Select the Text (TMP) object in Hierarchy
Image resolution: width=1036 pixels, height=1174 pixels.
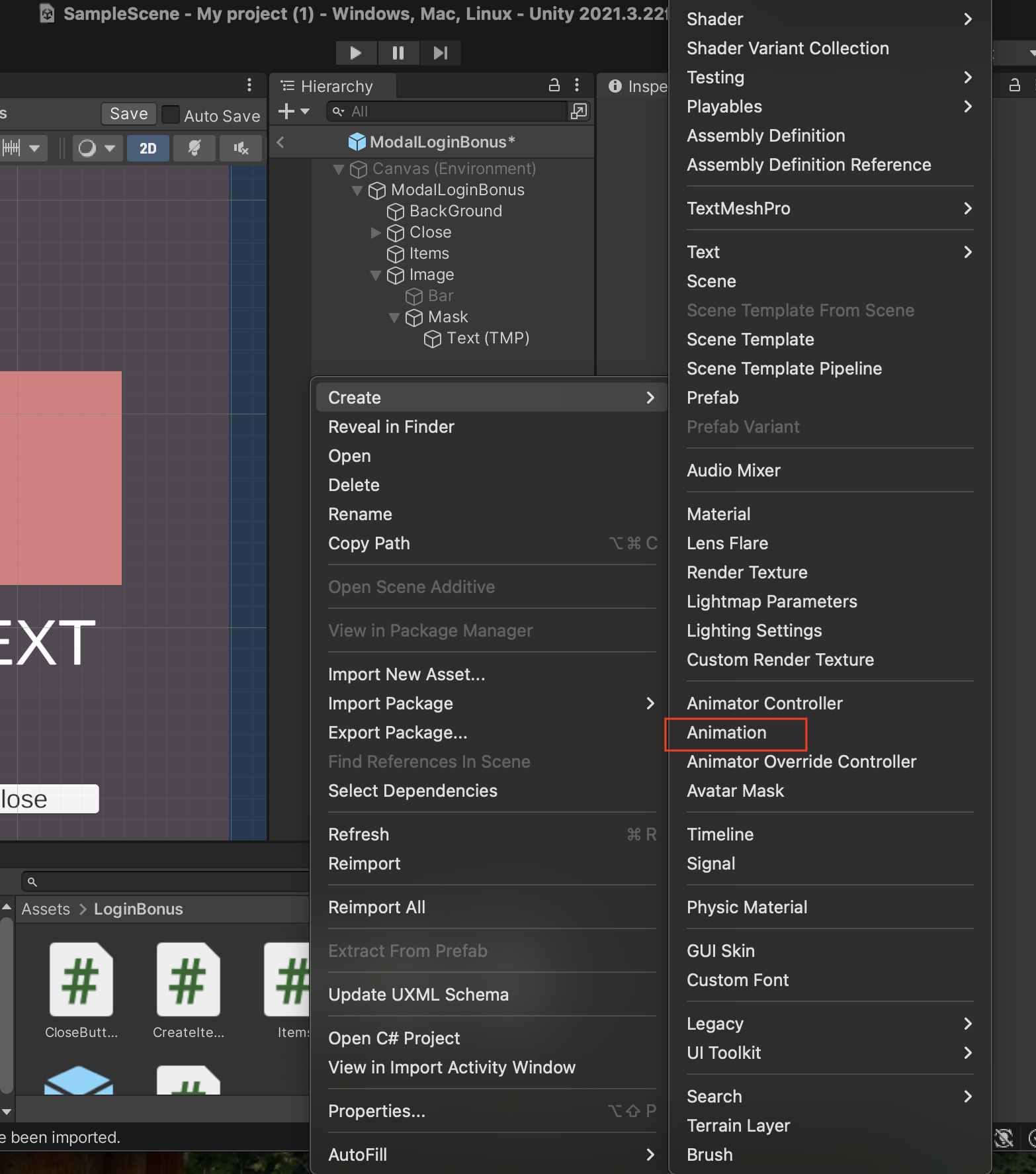pyautogui.click(x=488, y=338)
